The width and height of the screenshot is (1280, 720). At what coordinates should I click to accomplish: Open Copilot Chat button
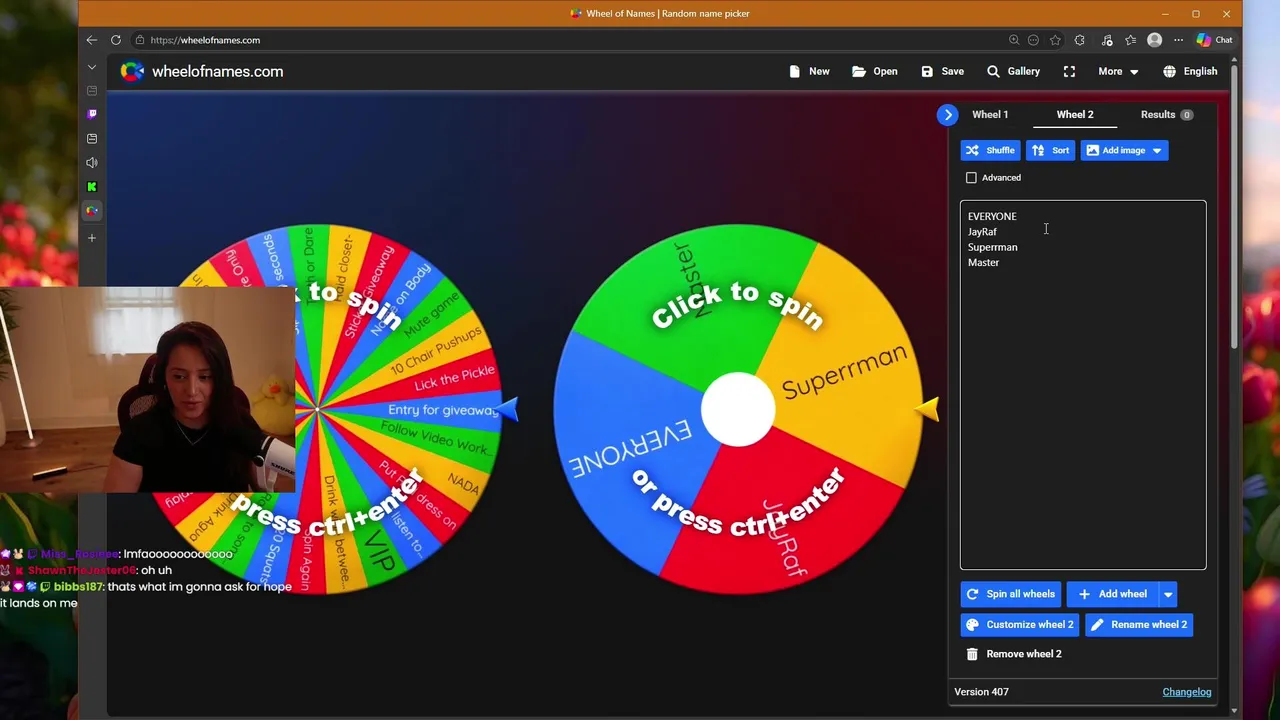[x=1214, y=40]
